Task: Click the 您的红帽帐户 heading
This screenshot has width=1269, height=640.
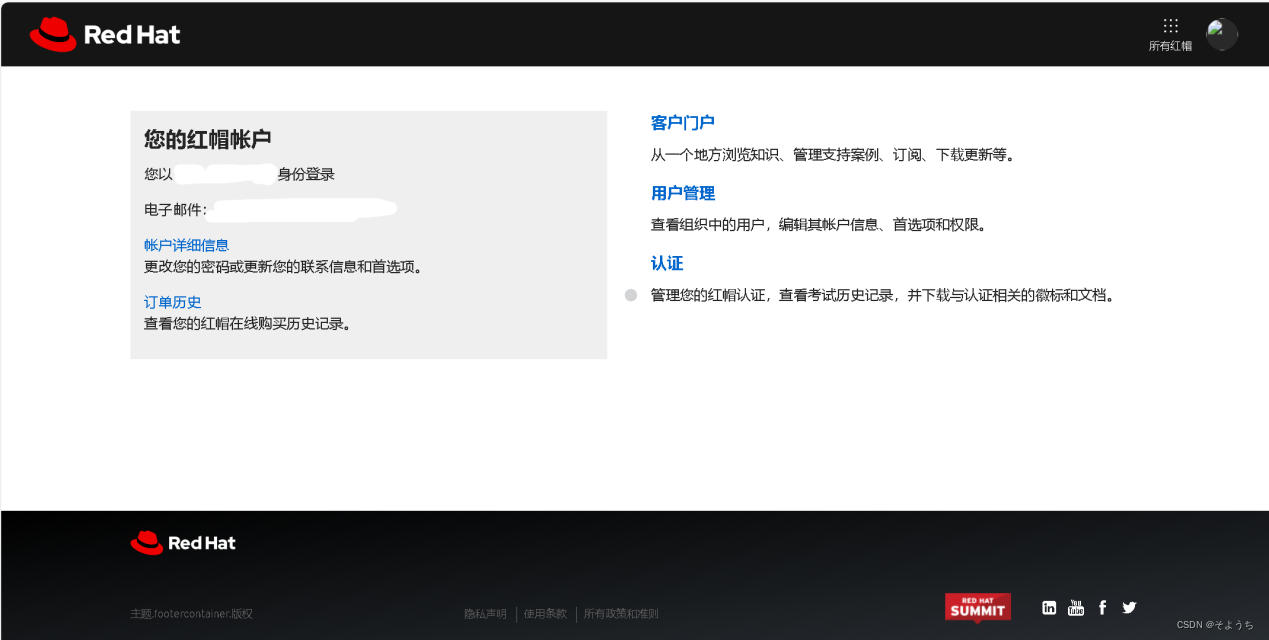Action: [208, 139]
